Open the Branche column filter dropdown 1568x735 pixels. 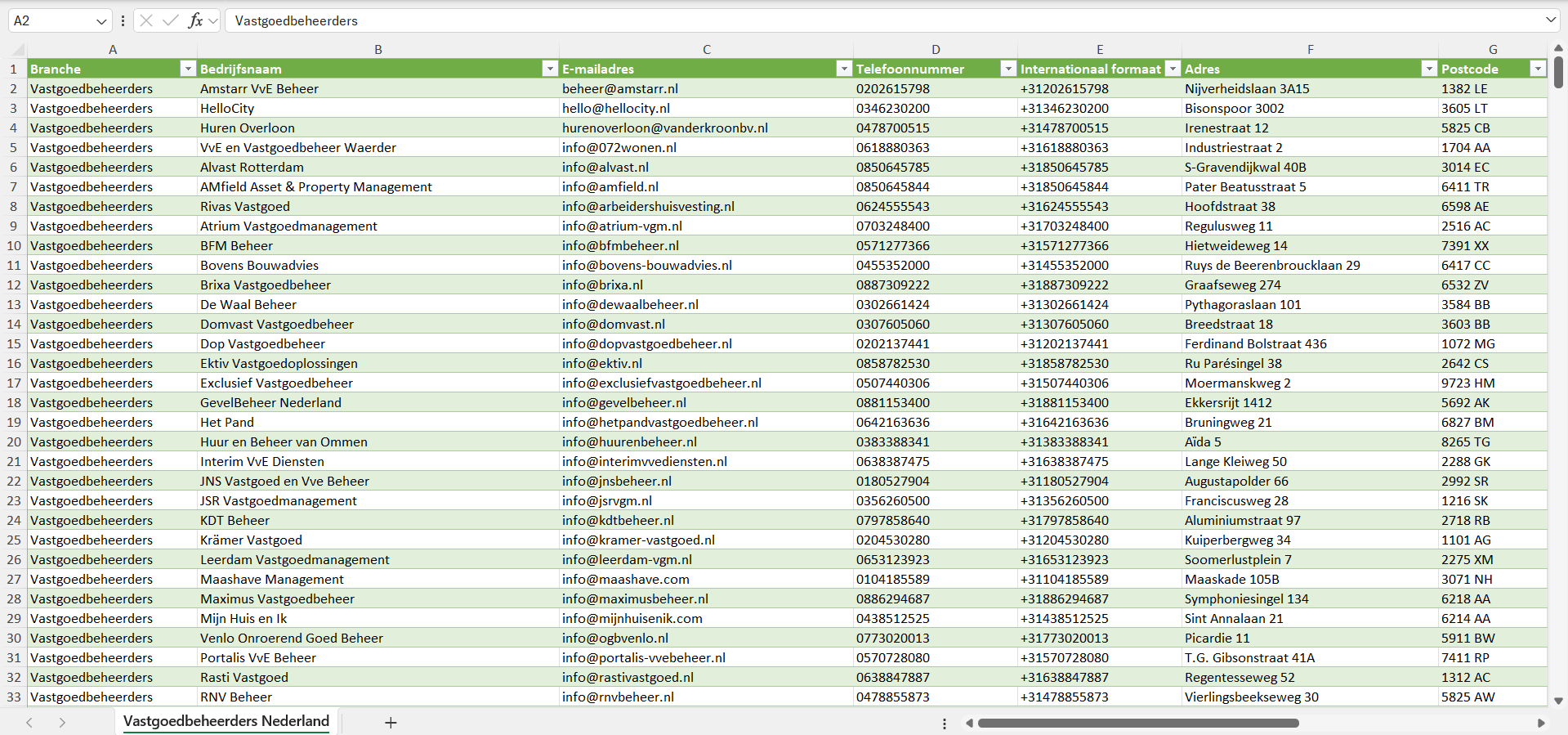point(188,69)
